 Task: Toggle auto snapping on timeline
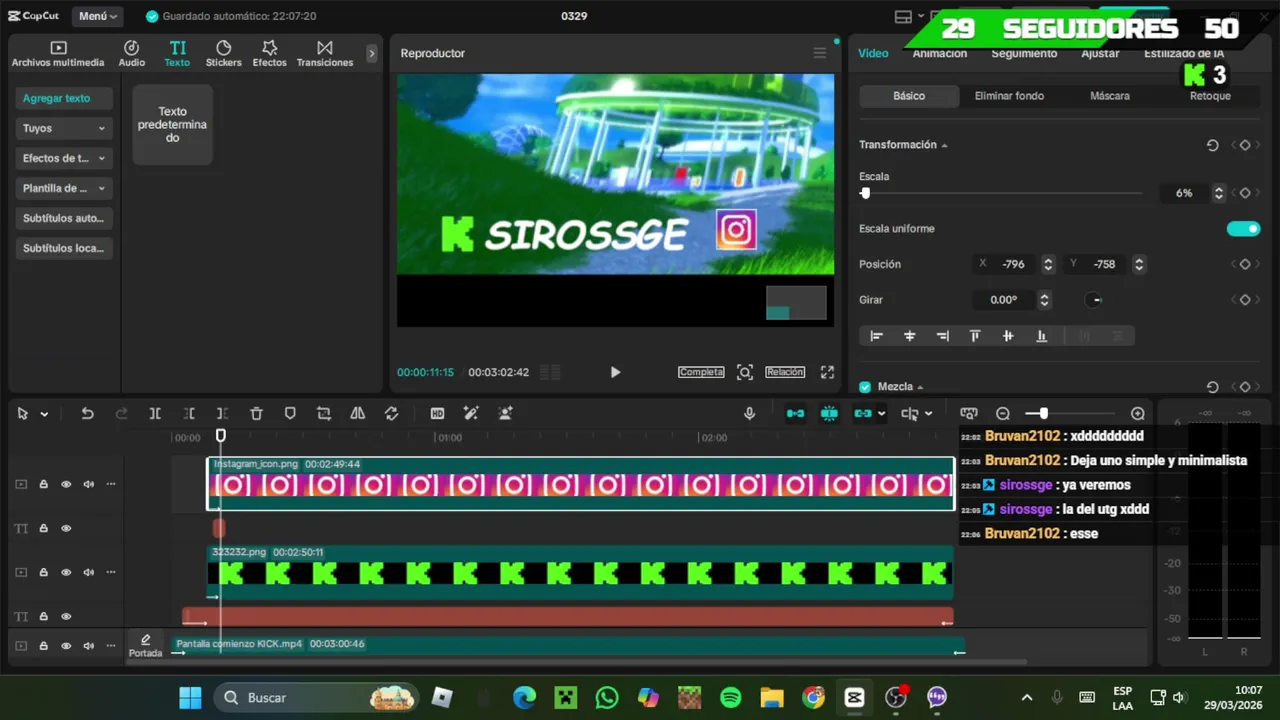click(829, 413)
